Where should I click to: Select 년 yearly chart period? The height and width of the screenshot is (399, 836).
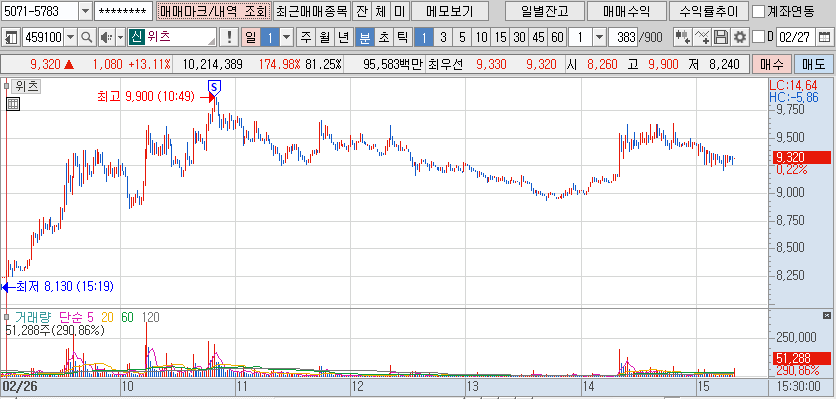343,37
